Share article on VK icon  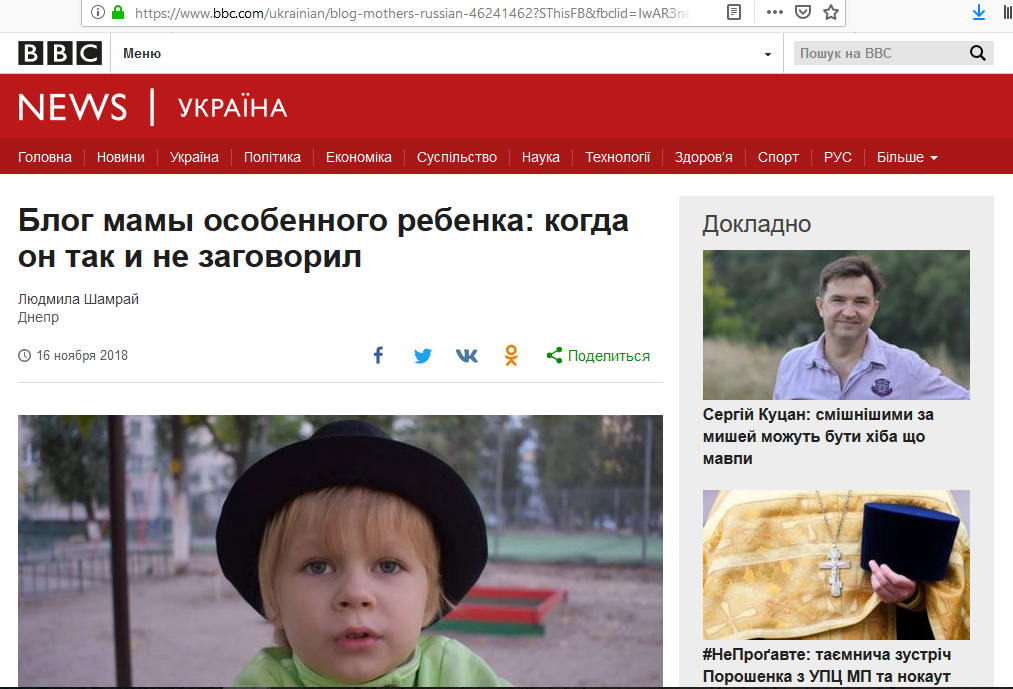coord(466,355)
